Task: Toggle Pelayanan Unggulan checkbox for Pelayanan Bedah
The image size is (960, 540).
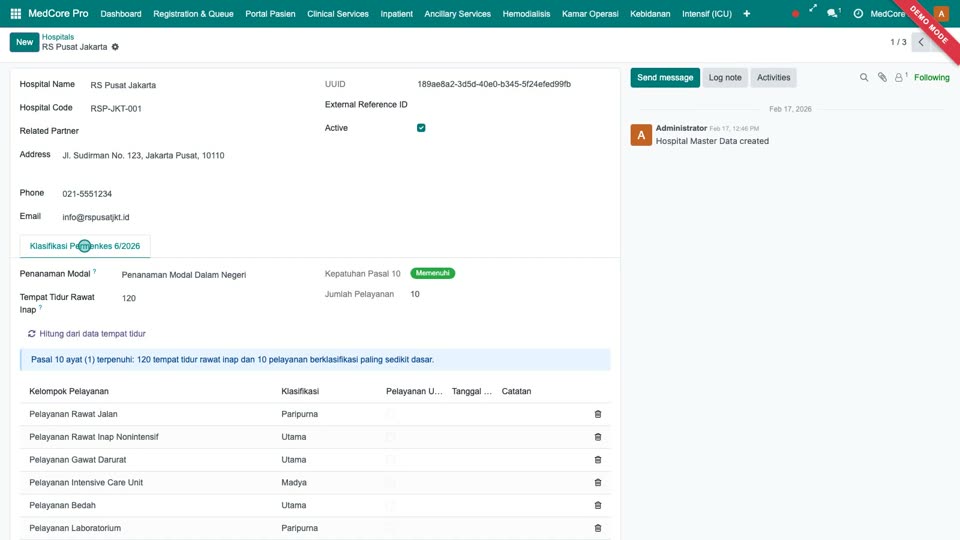Action: (391, 506)
